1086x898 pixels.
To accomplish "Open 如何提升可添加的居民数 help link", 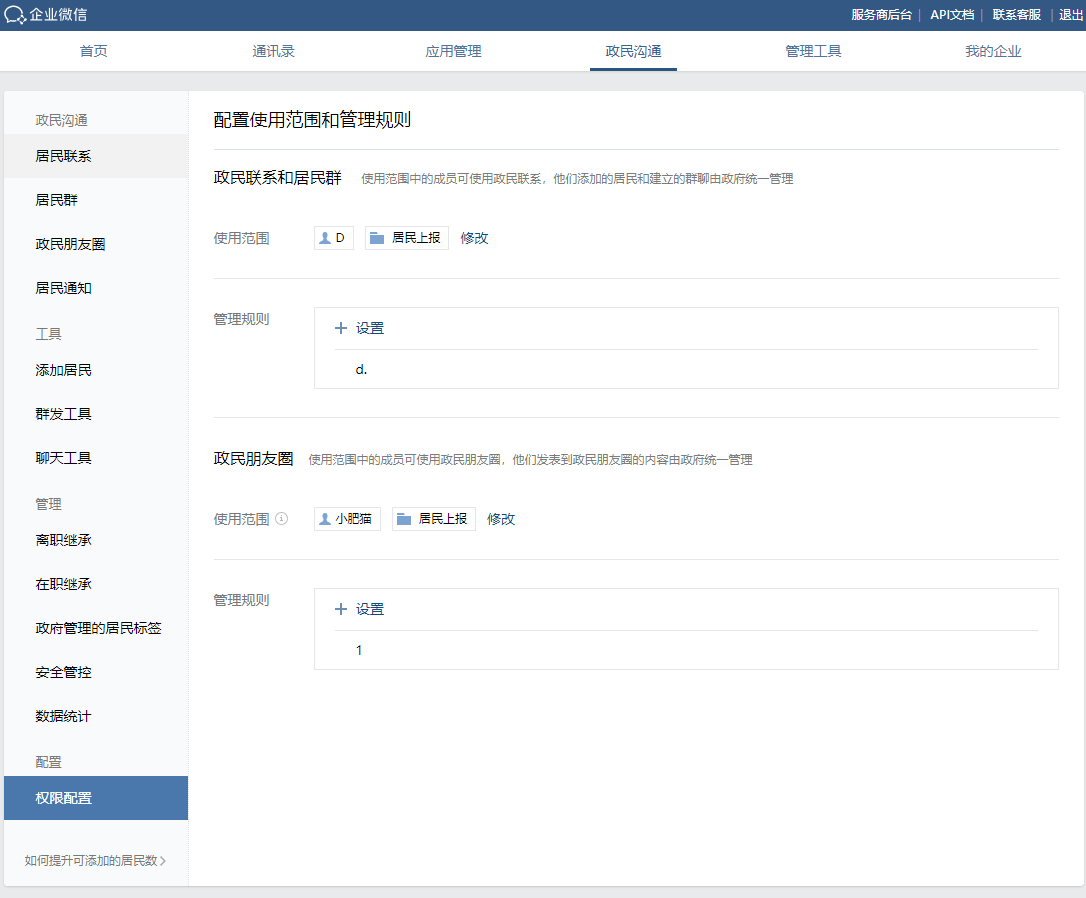I will [x=95, y=861].
